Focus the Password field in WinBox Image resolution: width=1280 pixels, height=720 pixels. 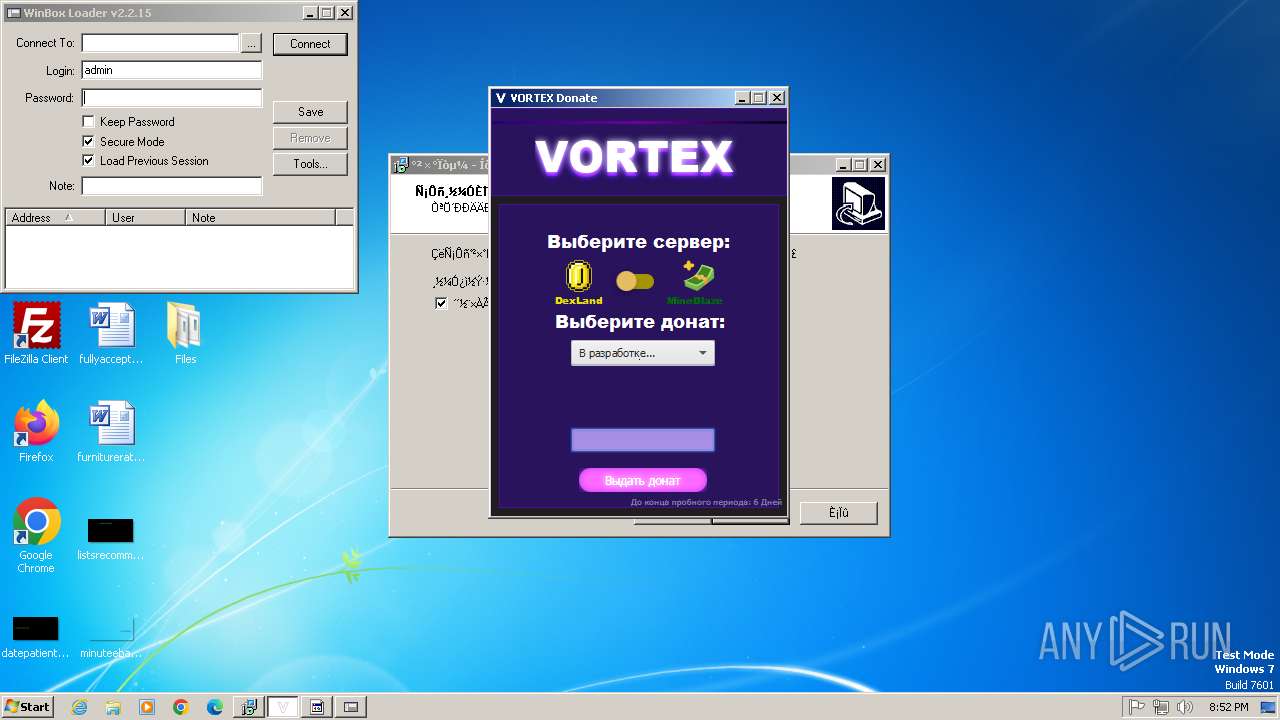click(171, 98)
